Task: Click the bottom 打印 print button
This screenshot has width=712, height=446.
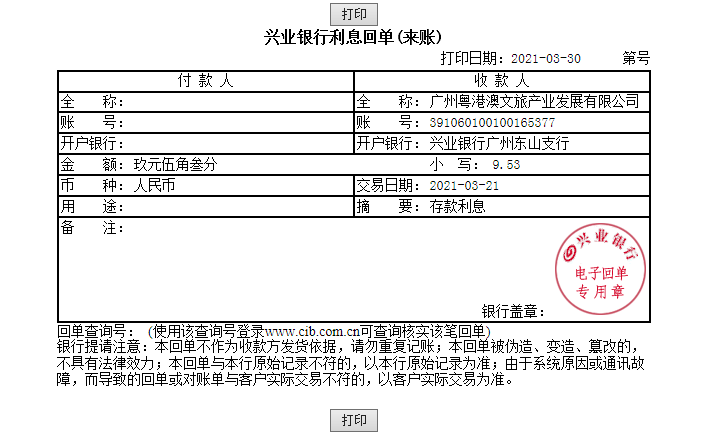Action: (x=354, y=420)
